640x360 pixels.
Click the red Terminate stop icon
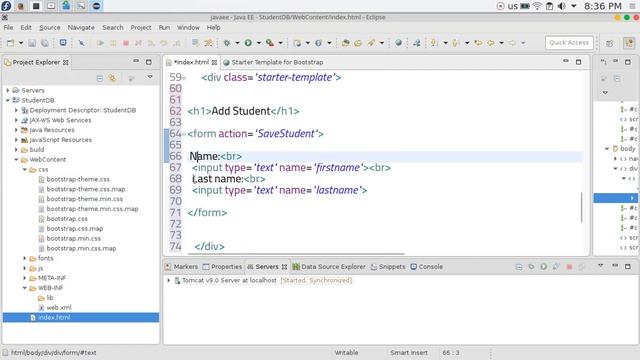pyautogui.click(x=126, y=43)
